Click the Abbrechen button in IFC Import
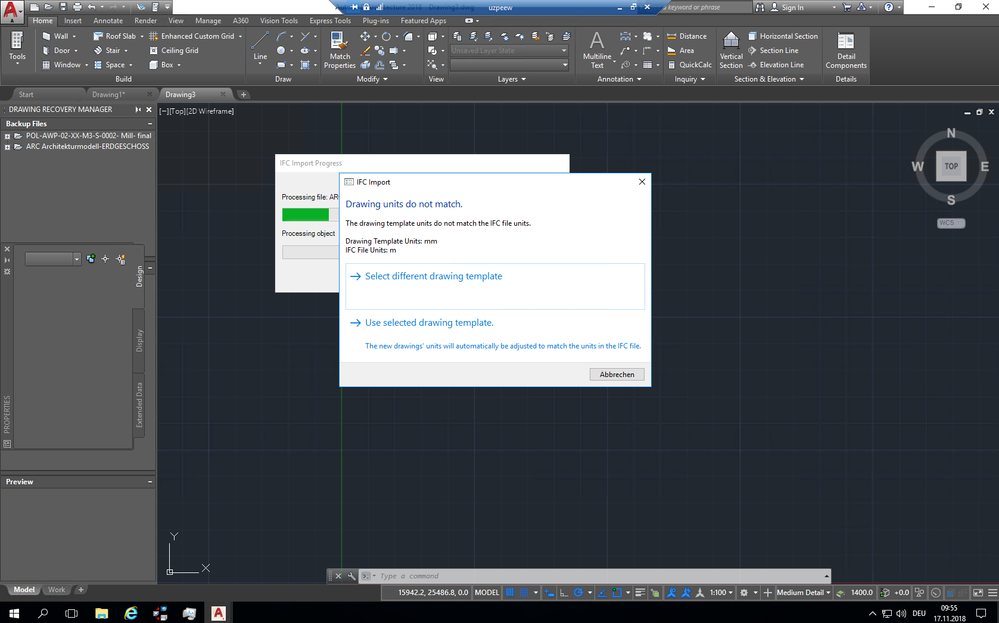Image resolution: width=999 pixels, height=623 pixels. 617,373
